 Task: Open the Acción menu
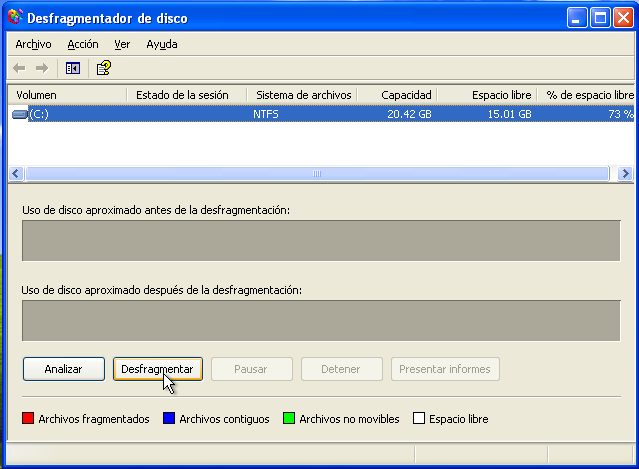[x=83, y=44]
